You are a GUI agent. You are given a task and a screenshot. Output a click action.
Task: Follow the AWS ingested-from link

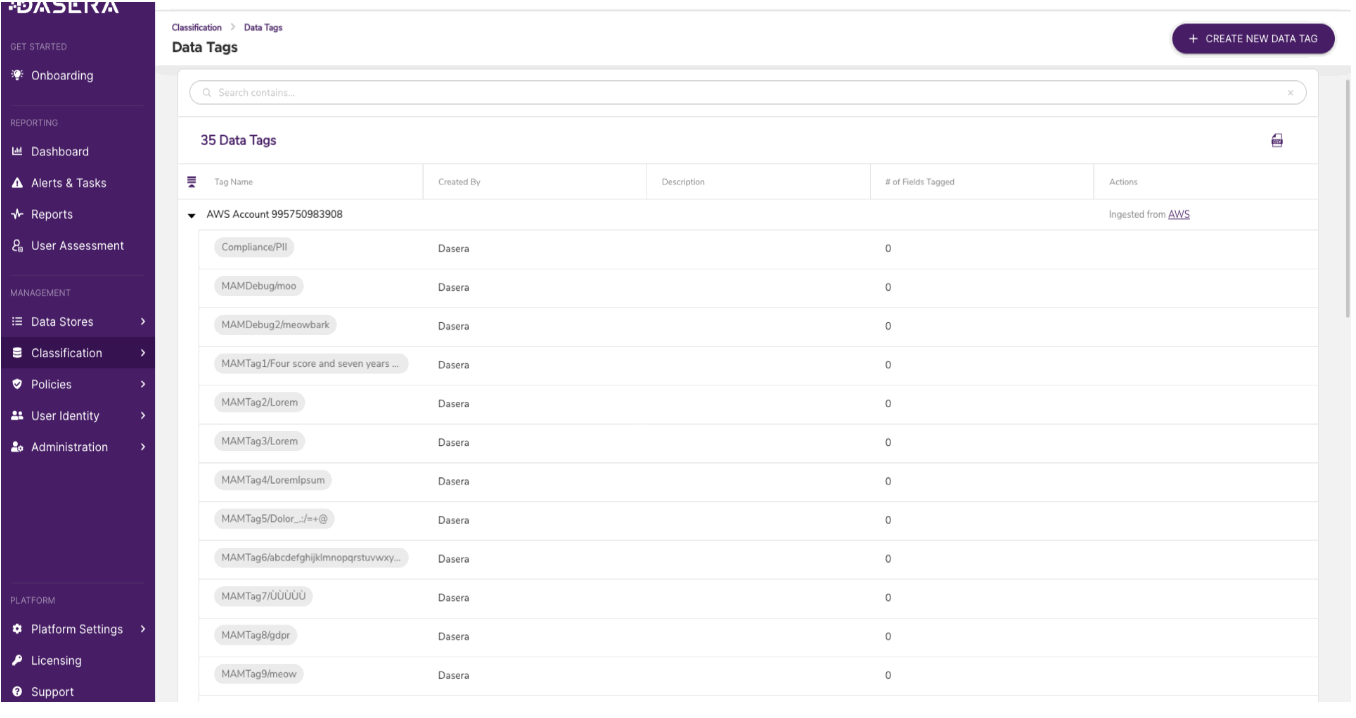point(1179,215)
